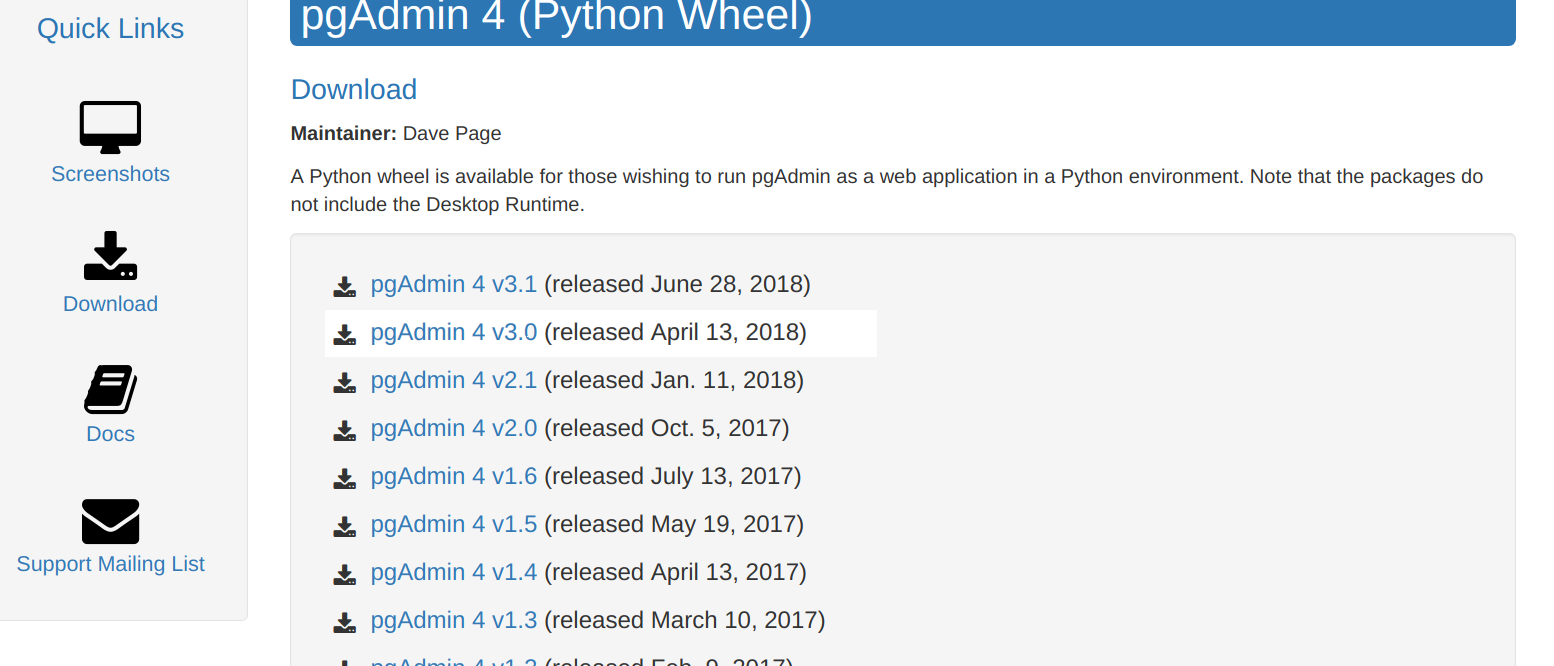This screenshot has width=1554, height=666.
Task: Click the Screenshots monitor icon
Action: [x=110, y=128]
